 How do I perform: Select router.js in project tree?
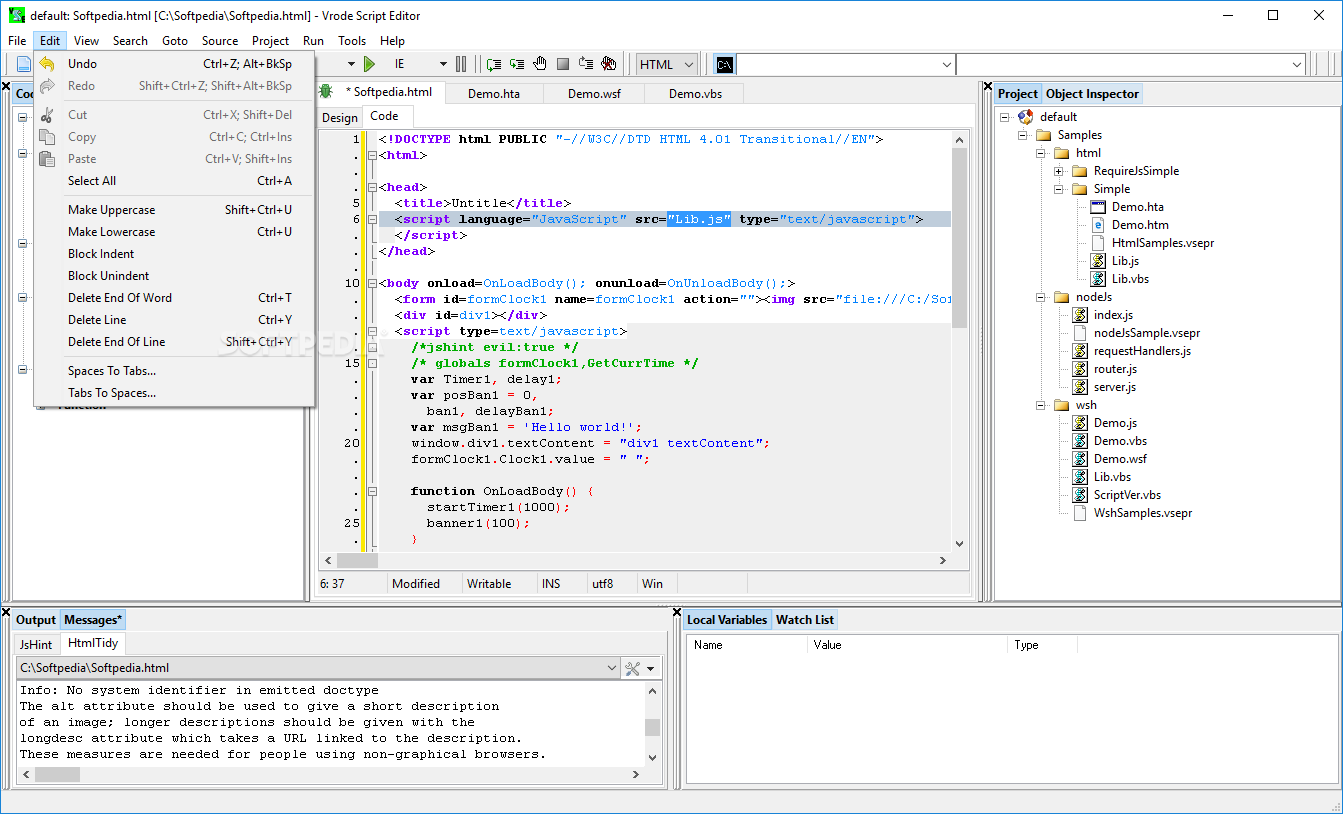pos(1115,369)
